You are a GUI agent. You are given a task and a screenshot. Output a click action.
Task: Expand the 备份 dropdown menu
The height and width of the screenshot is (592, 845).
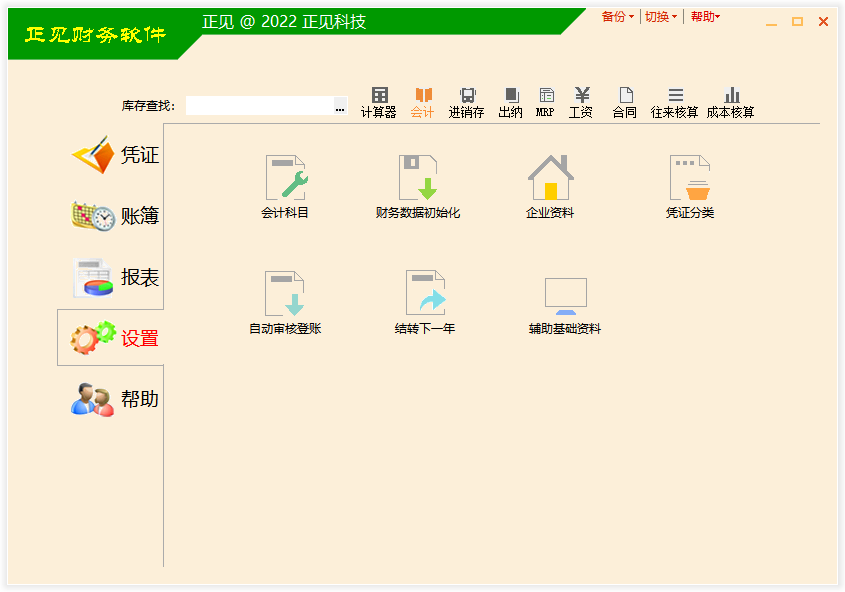(617, 17)
